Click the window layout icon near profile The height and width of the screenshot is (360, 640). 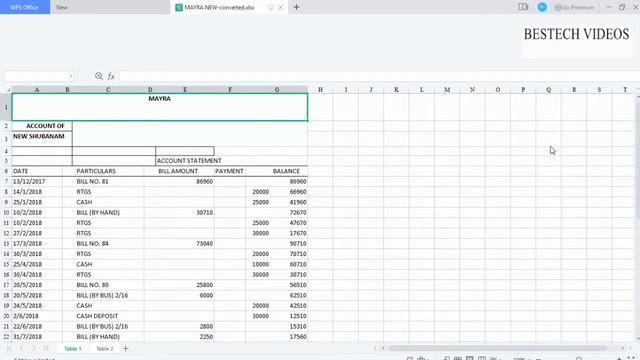click(523, 7)
